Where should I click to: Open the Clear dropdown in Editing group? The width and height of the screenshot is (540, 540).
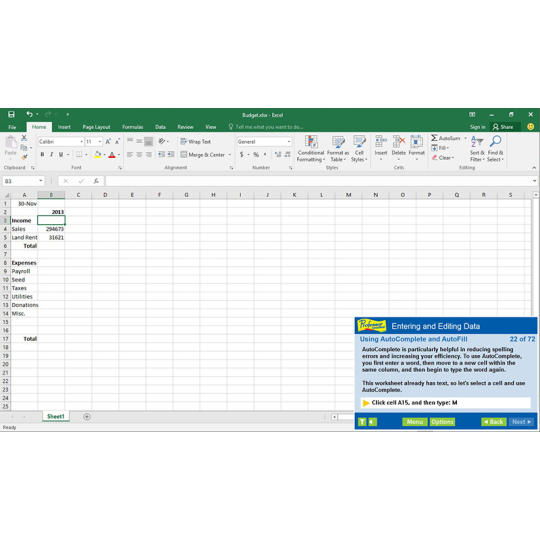click(x=443, y=157)
